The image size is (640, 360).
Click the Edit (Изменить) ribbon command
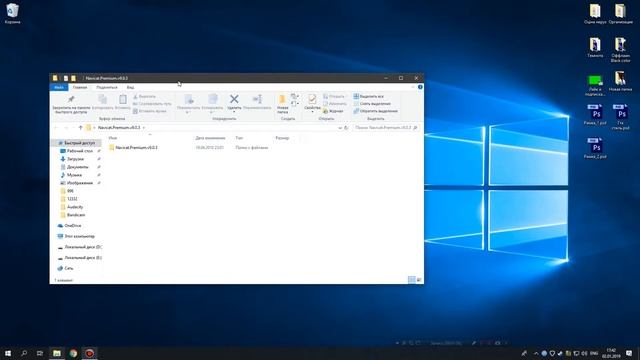pos(334,104)
